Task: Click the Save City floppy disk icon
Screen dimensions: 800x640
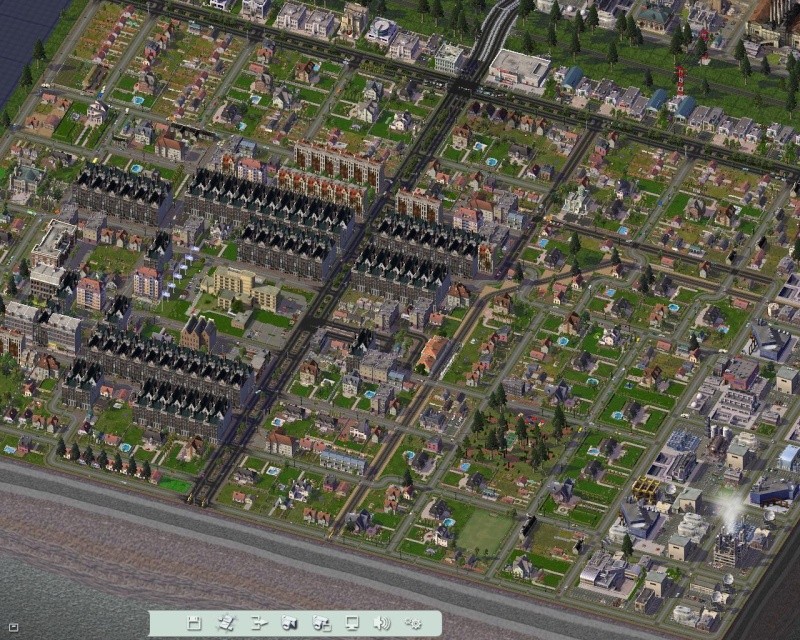Action: click(x=194, y=623)
